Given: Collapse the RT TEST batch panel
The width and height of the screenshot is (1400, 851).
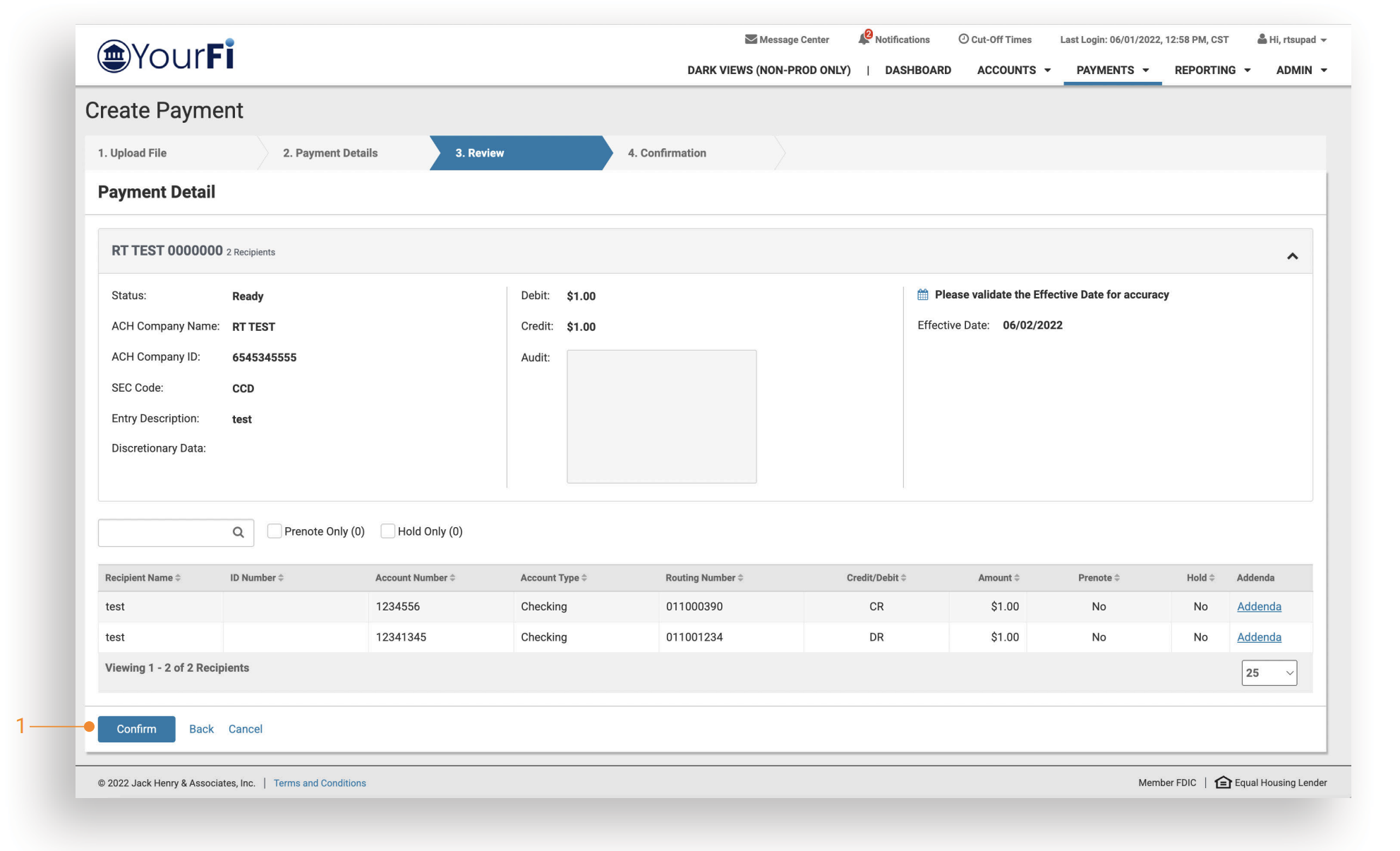Looking at the screenshot, I should 1292,256.
